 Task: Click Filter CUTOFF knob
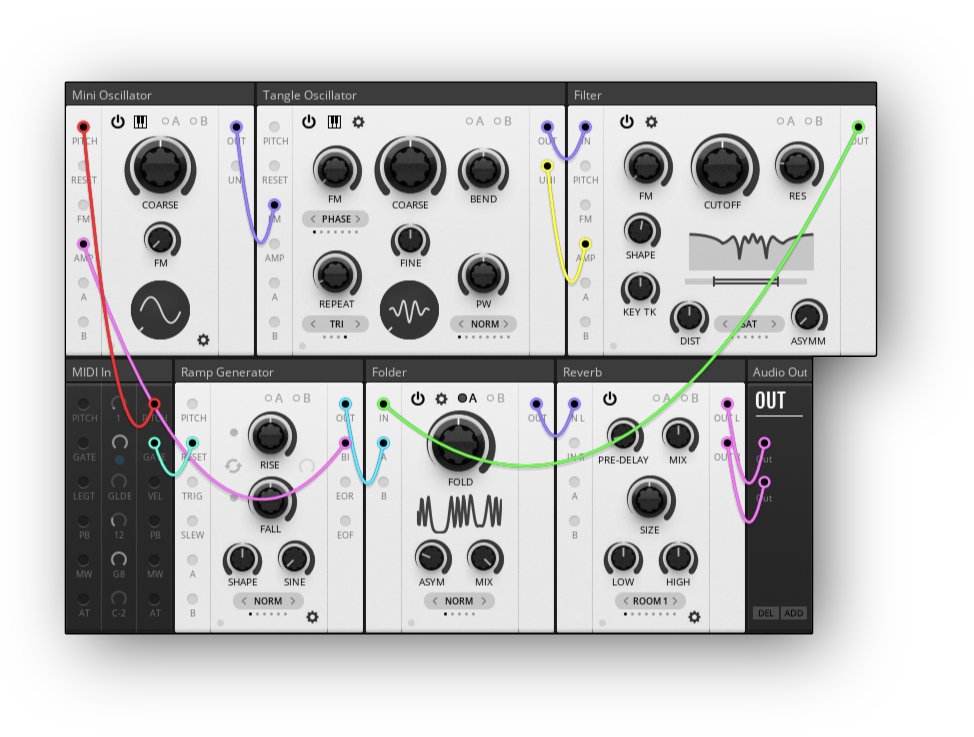pos(722,168)
